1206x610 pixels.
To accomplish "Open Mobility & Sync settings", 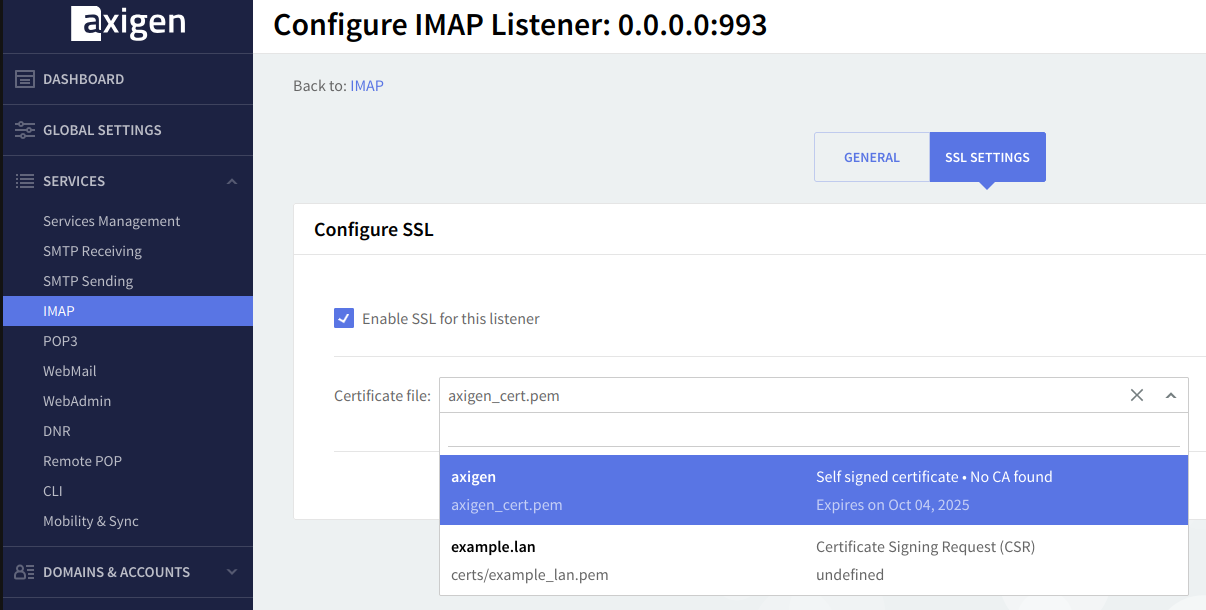I will (x=91, y=521).
